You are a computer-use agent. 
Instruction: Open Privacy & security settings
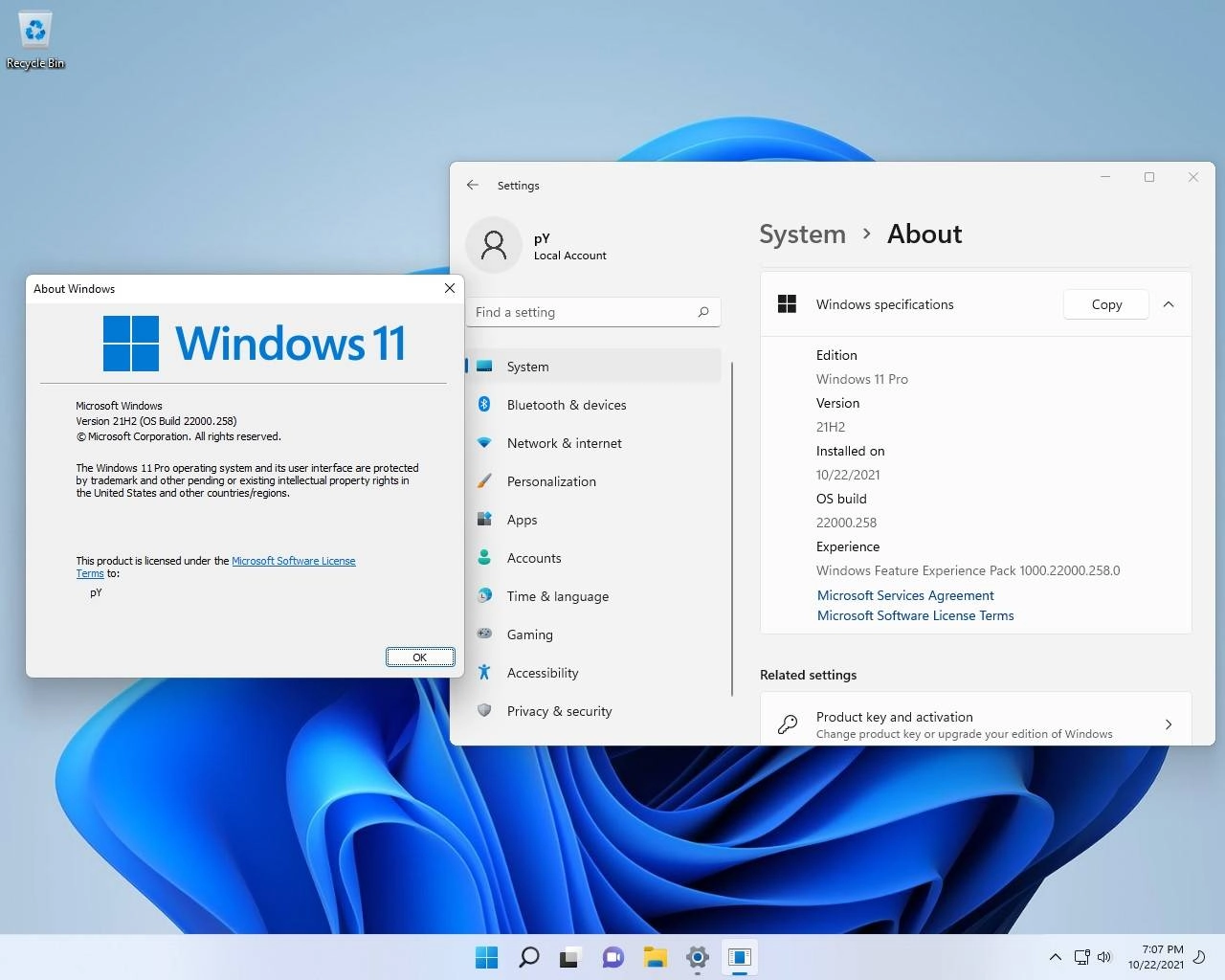point(593,711)
